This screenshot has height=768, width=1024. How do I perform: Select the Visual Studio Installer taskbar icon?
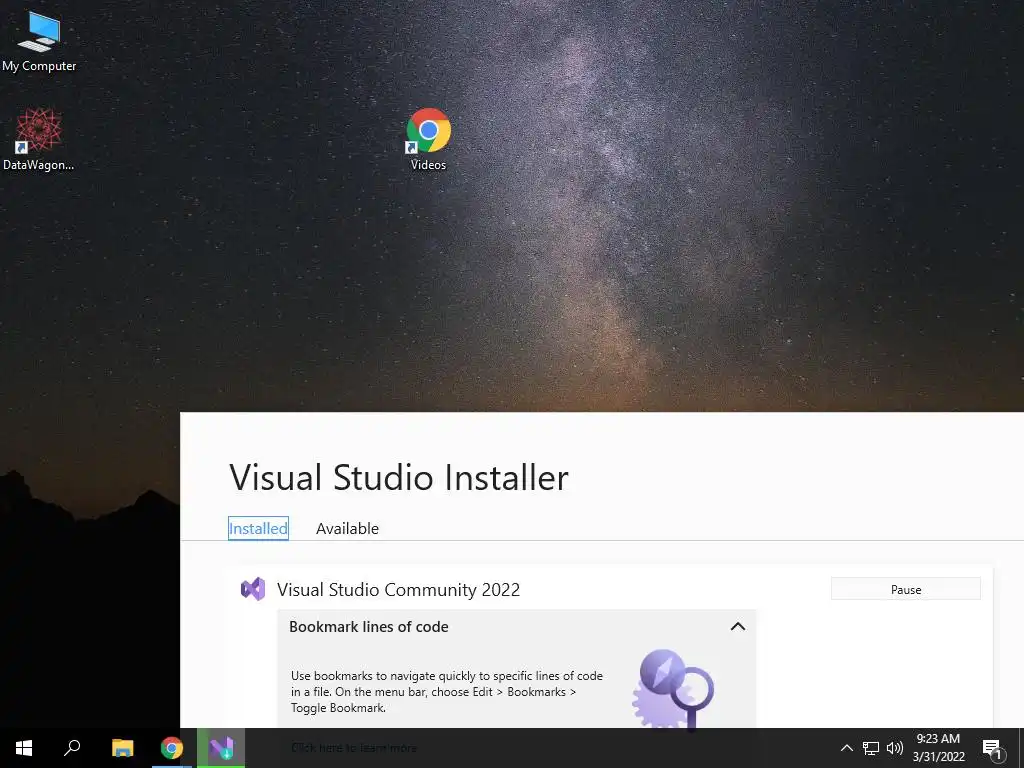point(221,748)
